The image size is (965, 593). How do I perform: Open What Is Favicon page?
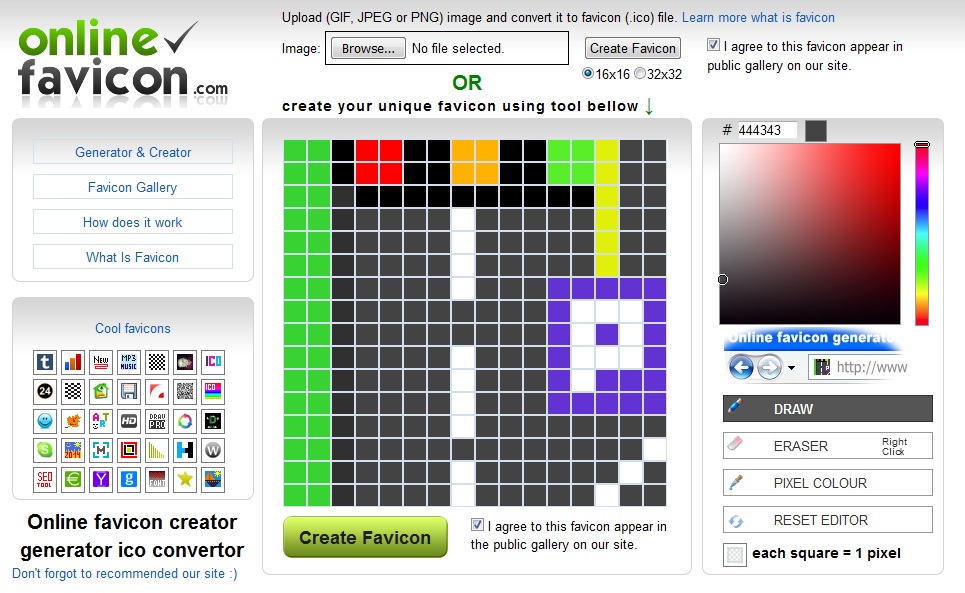pyautogui.click(x=133, y=257)
